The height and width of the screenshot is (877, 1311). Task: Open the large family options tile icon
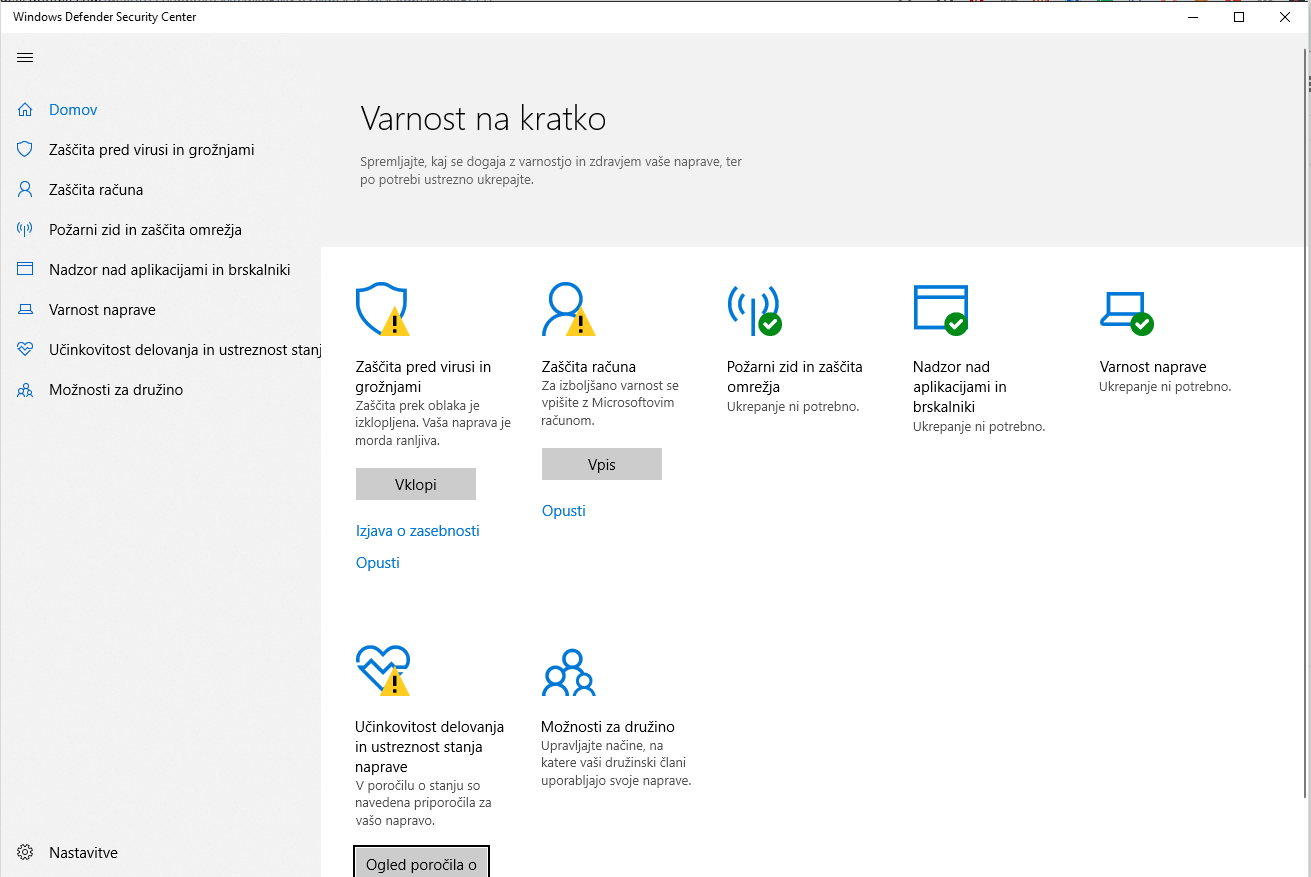[x=568, y=672]
